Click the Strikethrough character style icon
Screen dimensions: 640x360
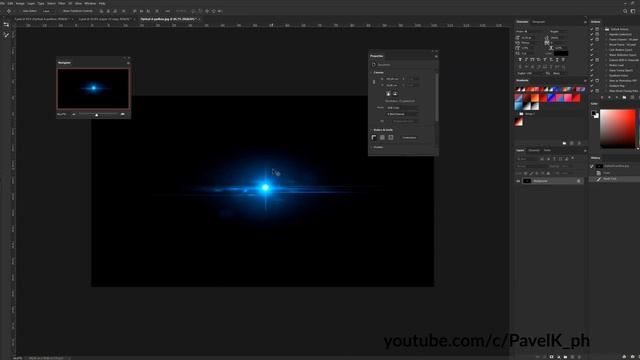point(563,60)
